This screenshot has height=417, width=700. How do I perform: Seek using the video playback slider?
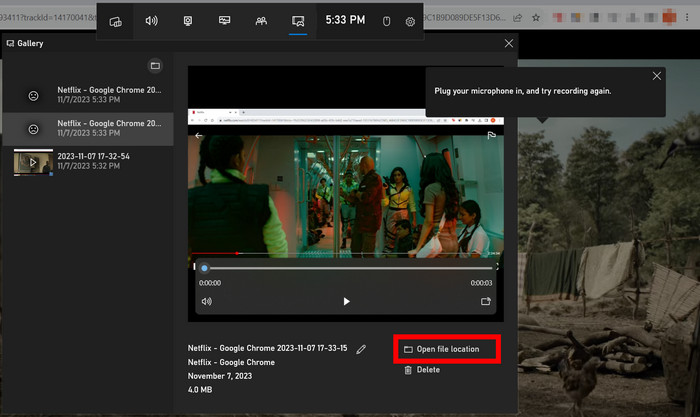348,268
